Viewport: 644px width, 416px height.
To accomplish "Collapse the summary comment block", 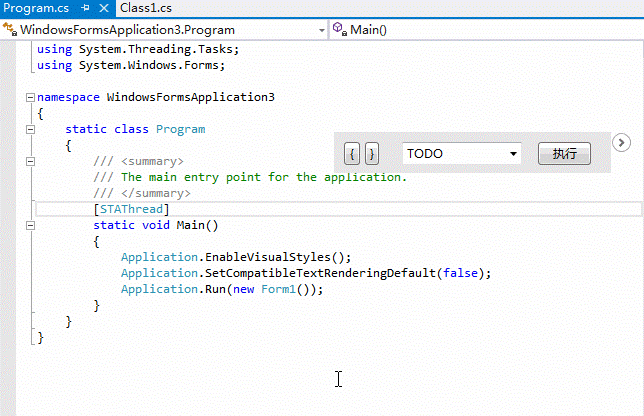I will click(x=30, y=161).
